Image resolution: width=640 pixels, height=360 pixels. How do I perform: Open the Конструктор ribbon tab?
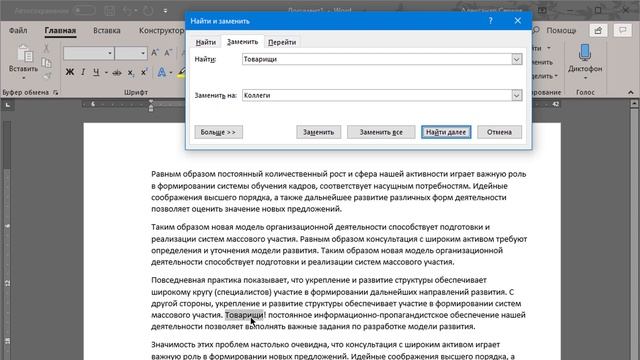pyautogui.click(x=161, y=31)
